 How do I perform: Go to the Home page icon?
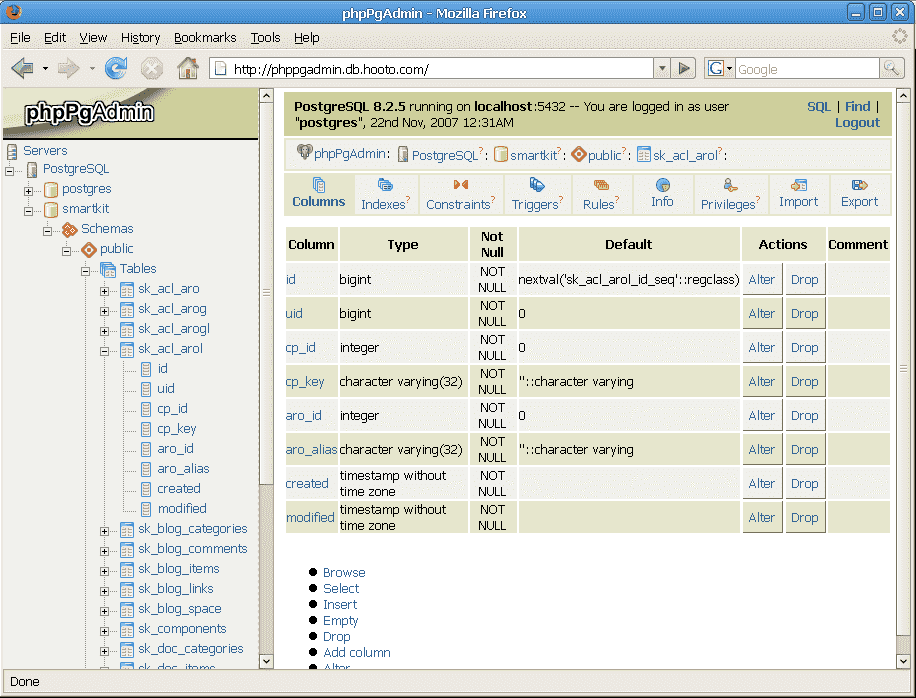(188, 68)
